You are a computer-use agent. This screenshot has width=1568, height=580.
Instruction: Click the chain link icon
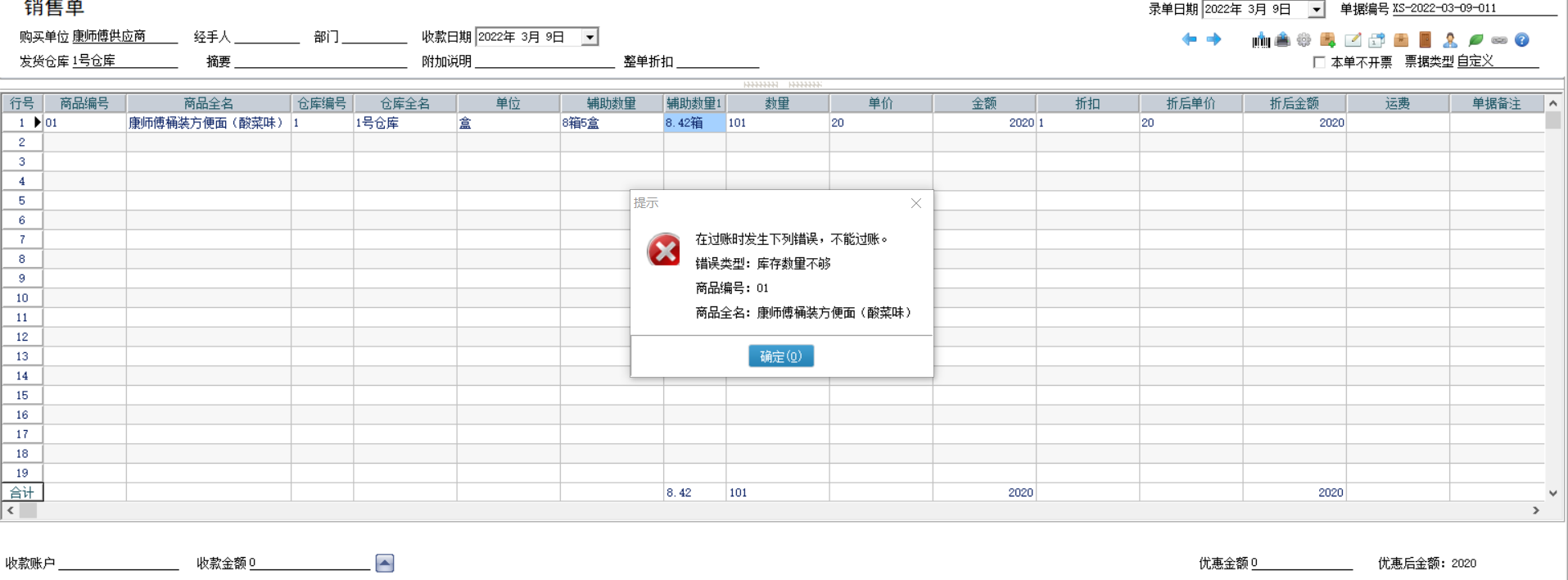(x=1499, y=39)
